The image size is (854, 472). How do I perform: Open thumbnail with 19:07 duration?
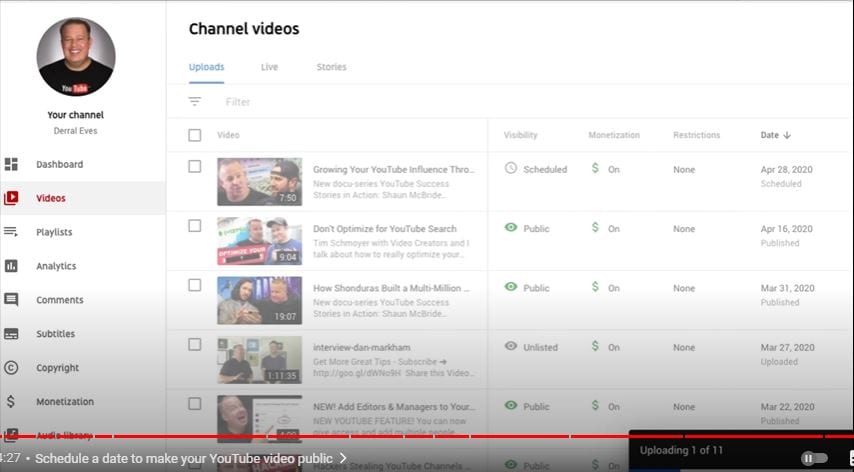pos(259,301)
